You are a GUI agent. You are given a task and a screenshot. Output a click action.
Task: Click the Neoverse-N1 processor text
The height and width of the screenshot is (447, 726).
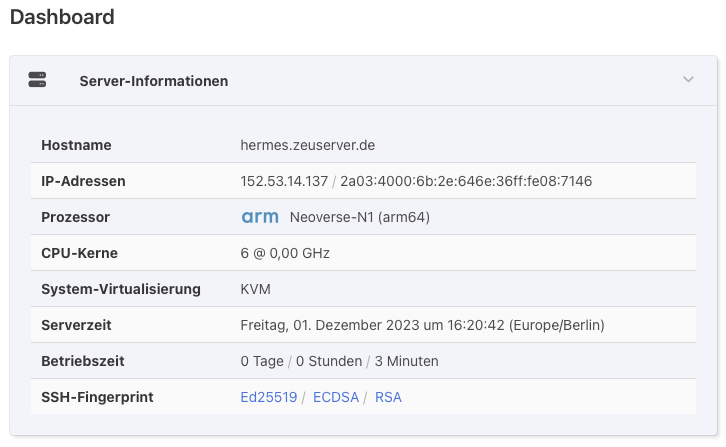click(x=359, y=217)
